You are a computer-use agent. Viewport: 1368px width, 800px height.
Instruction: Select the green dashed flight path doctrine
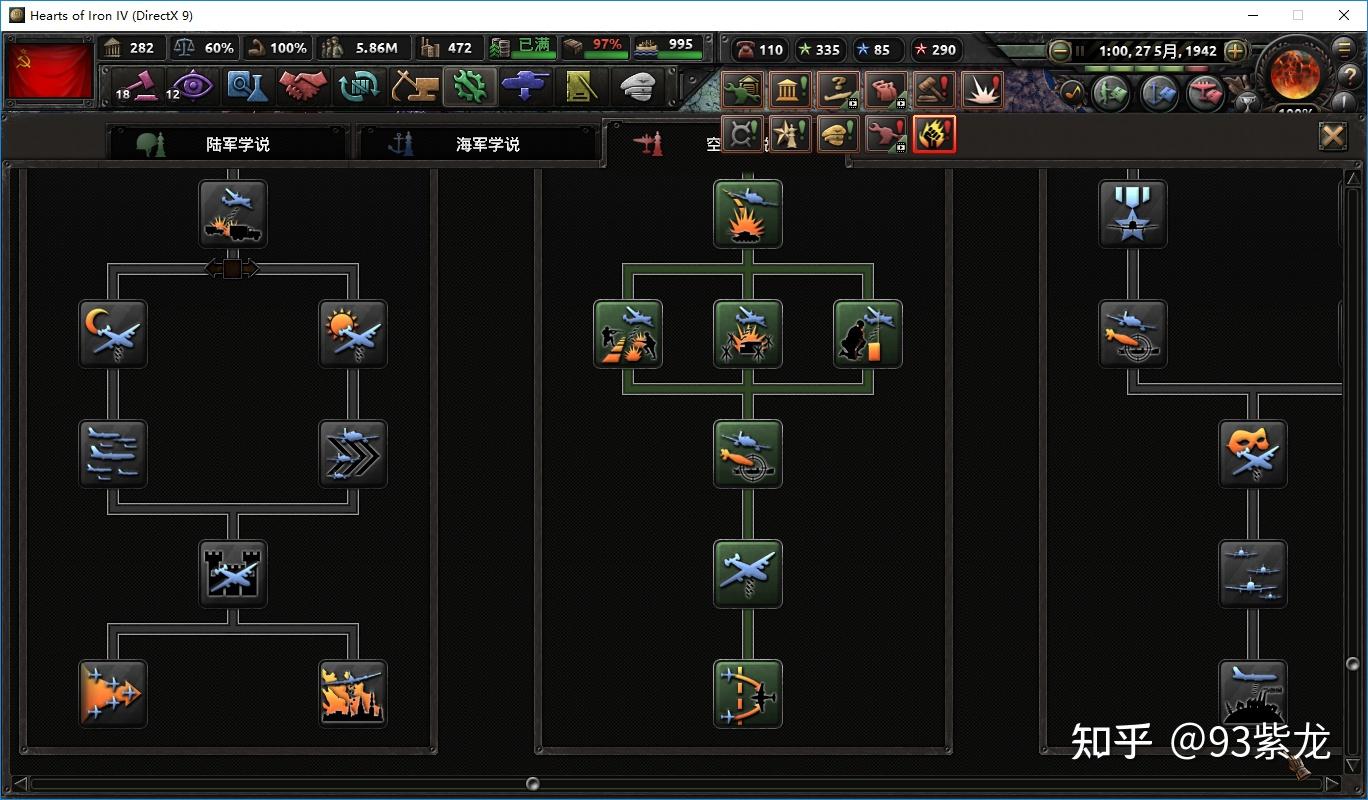(748, 694)
